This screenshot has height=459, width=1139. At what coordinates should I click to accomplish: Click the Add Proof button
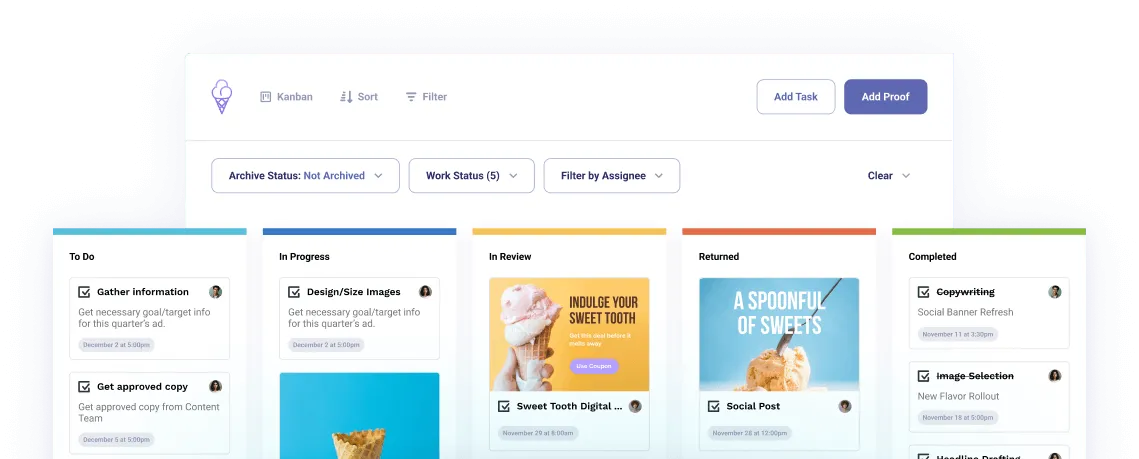(885, 97)
